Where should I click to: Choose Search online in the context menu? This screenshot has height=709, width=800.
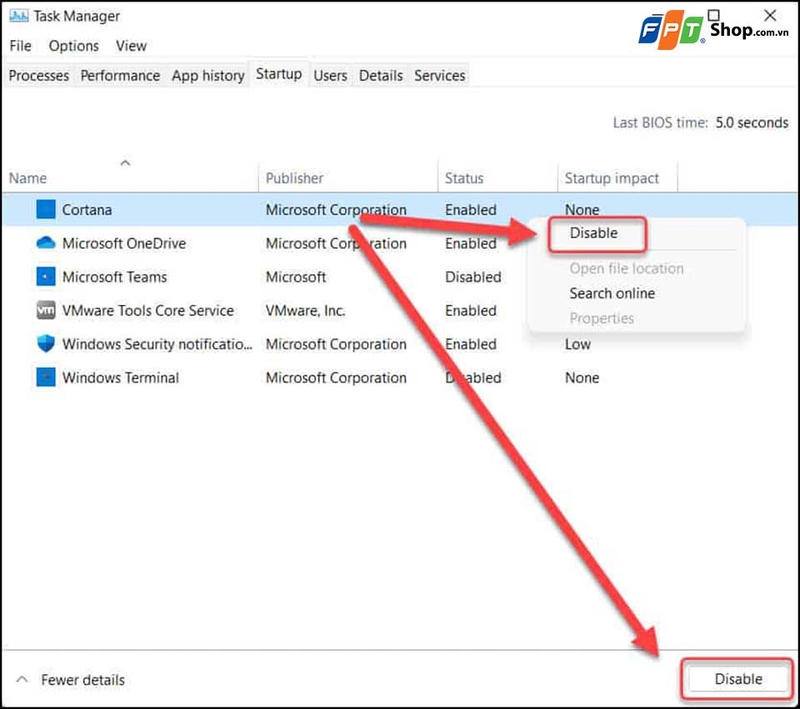pos(612,293)
